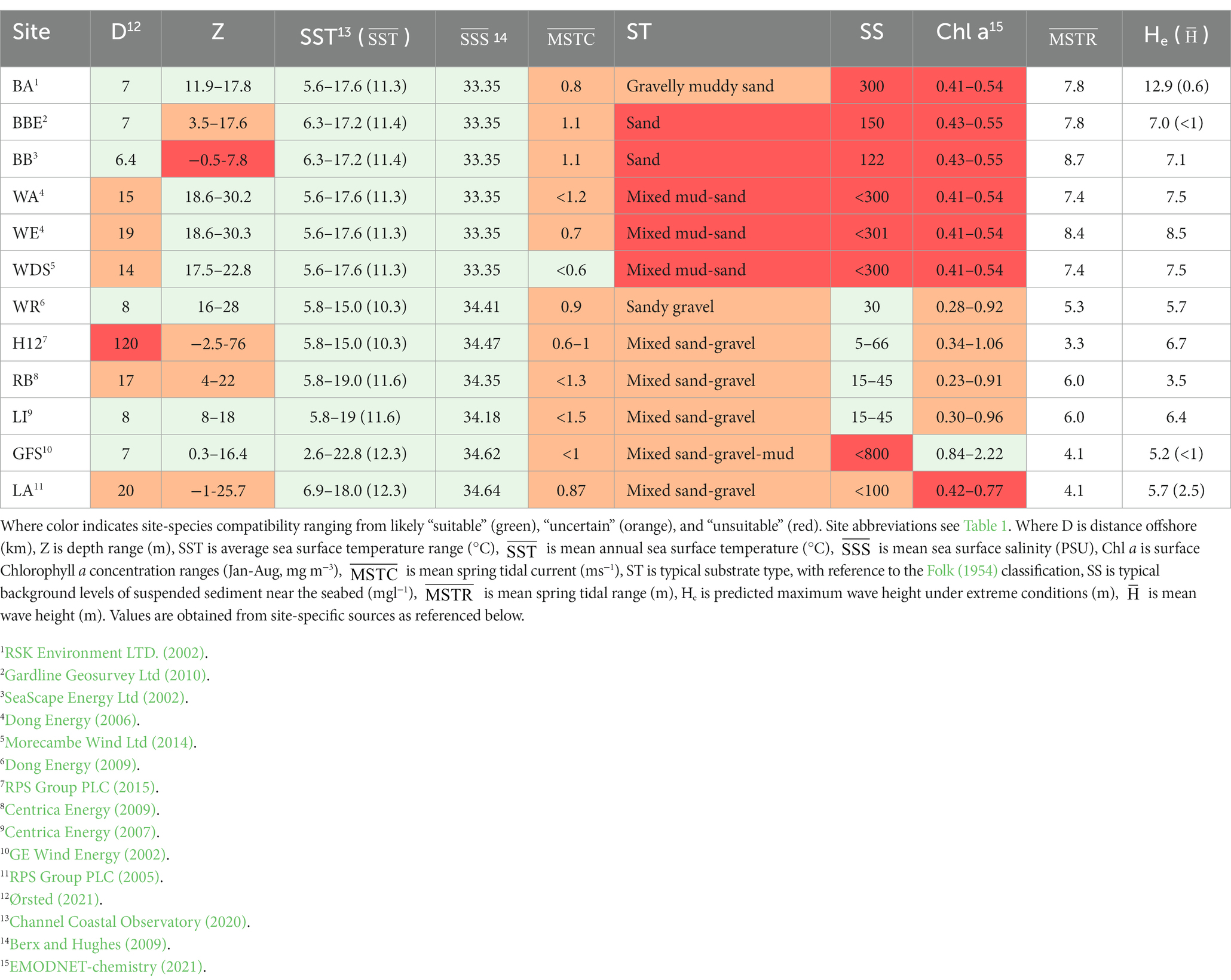Image resolution: width=1231 pixels, height=980 pixels.
Task: Open GE Wind Energy (2002) reference
Action: (88, 855)
